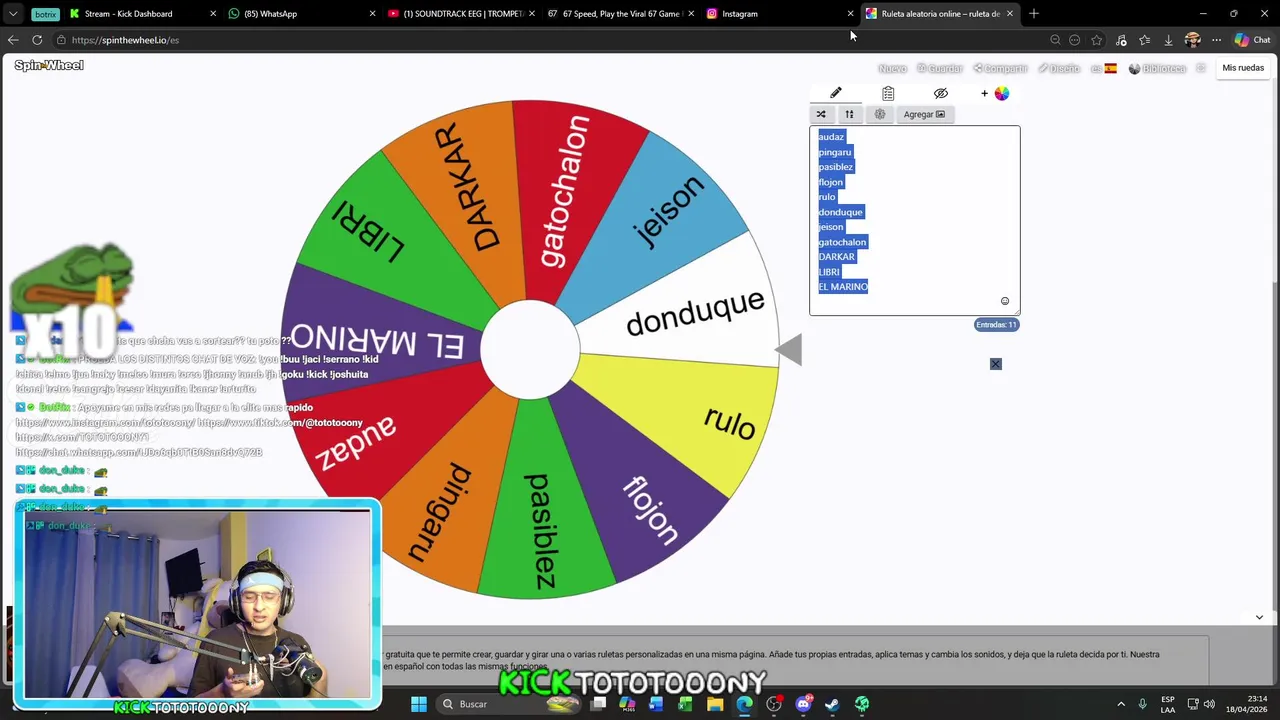The width and height of the screenshot is (1280, 720).
Task: Open the clipboard results list tab
Action: [888, 93]
